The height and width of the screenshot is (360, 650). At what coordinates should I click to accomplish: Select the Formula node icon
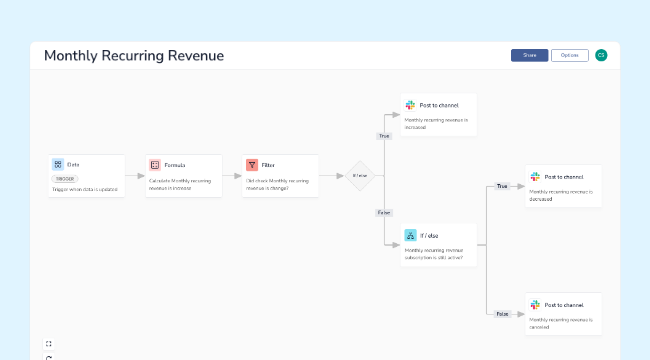pos(155,165)
